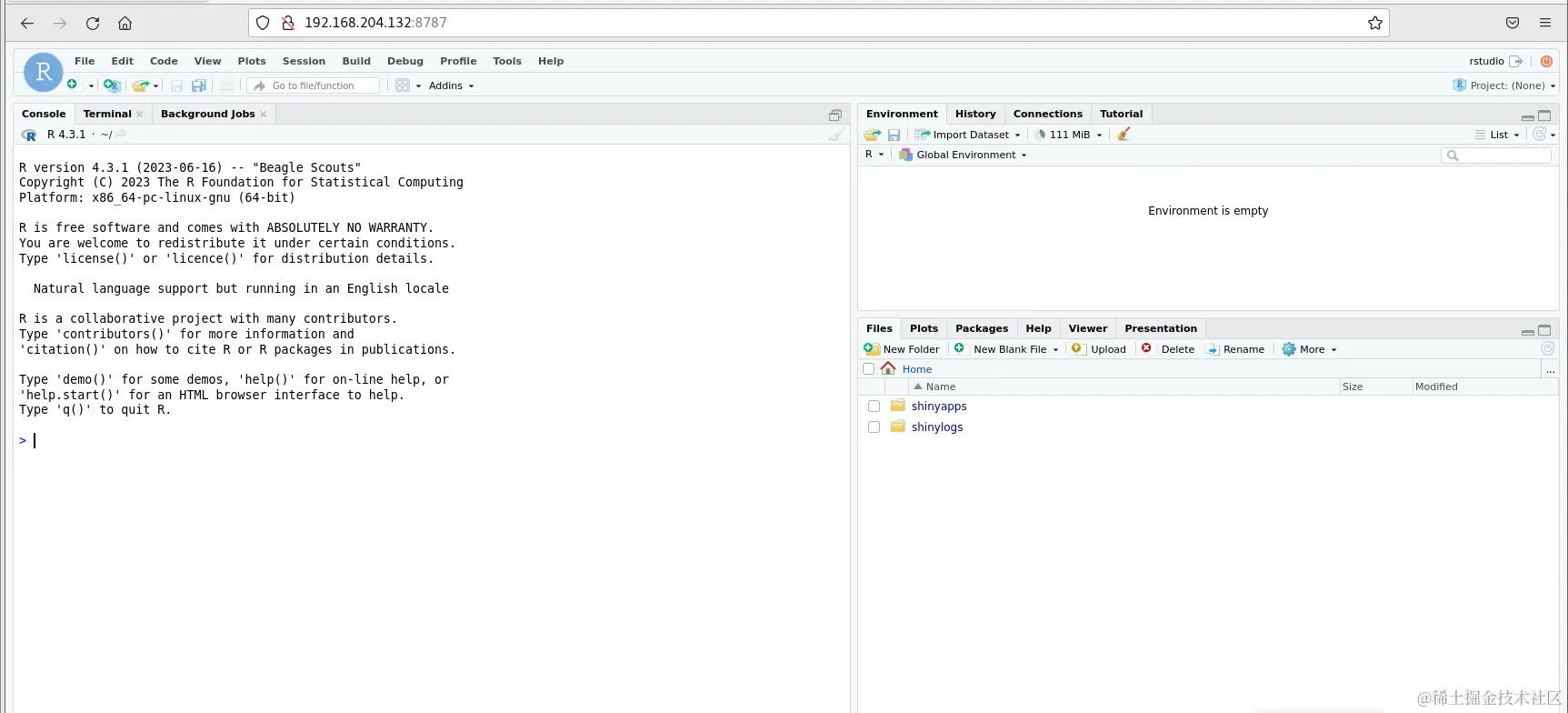The height and width of the screenshot is (713, 1568).
Task: Open the shinyapps folder link
Action: click(x=939, y=407)
